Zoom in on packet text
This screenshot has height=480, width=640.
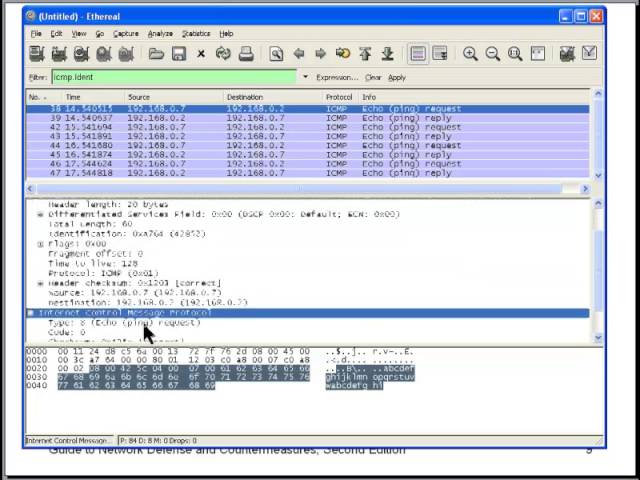pyautogui.click(x=470, y=54)
